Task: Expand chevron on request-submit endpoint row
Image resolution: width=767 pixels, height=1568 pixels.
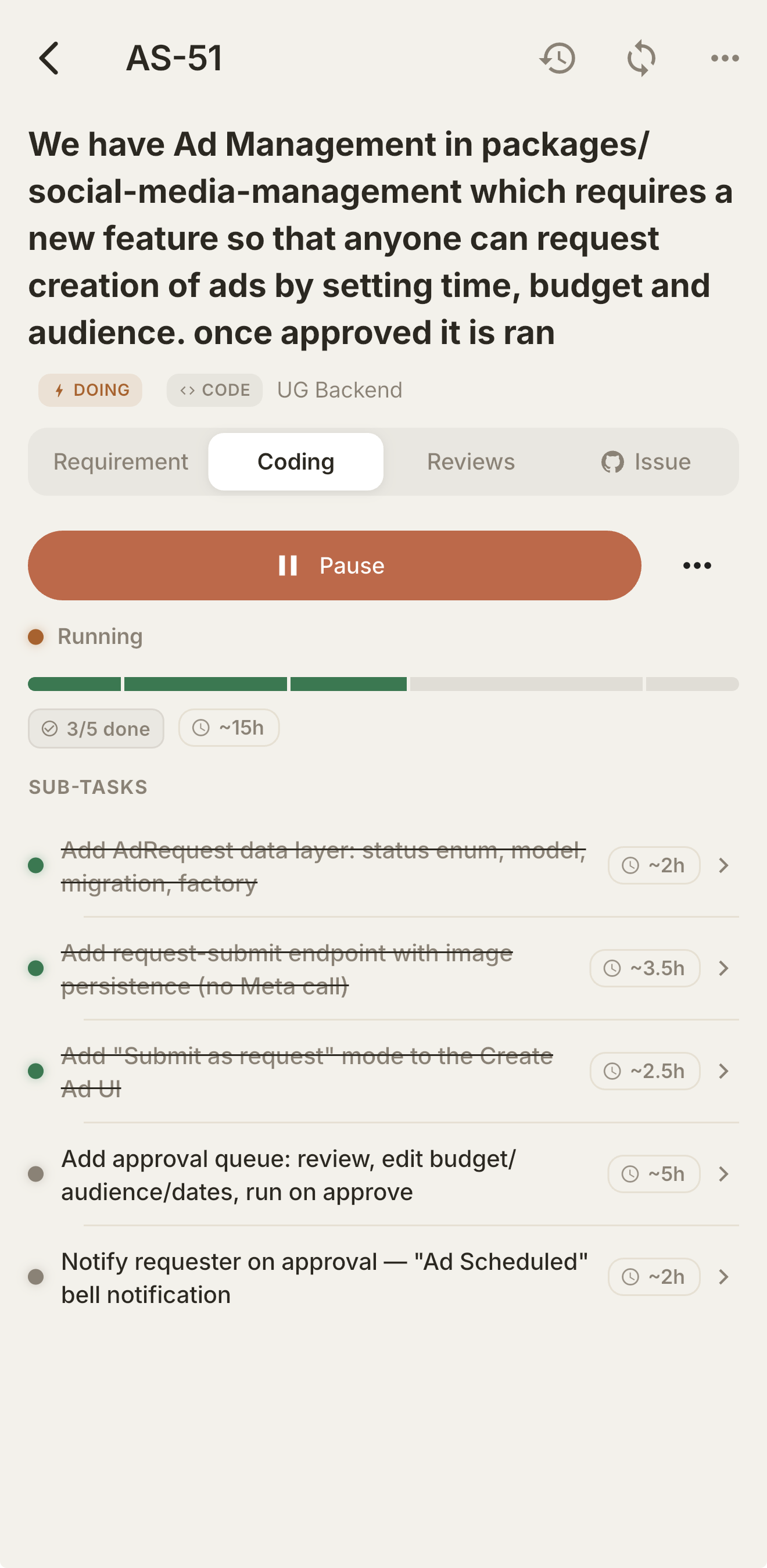Action: point(723,968)
